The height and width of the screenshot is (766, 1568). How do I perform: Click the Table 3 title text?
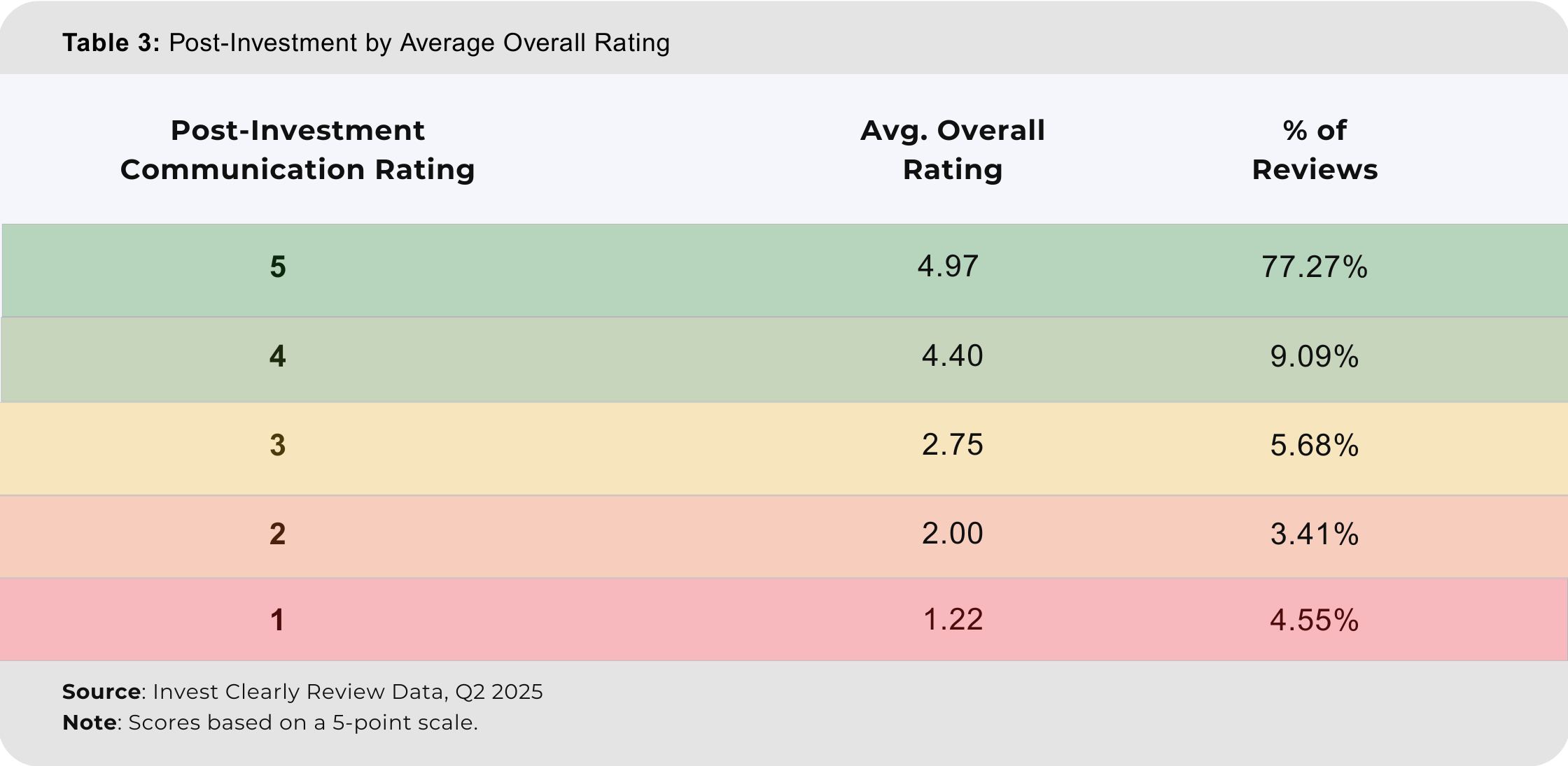[366, 43]
